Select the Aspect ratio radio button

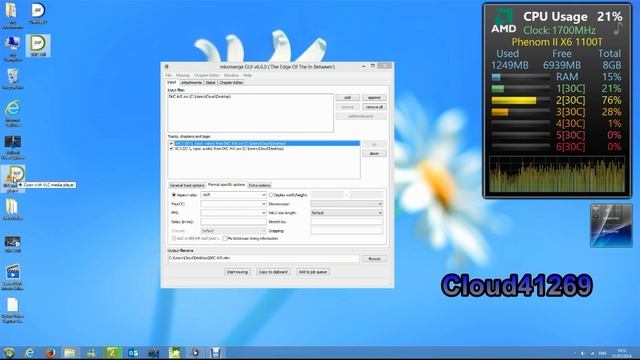(x=174, y=195)
